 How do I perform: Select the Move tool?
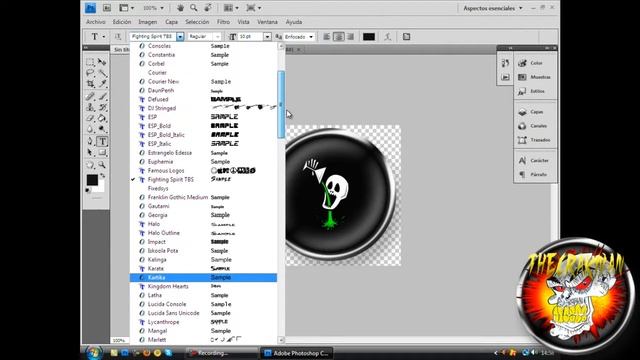tap(102, 62)
